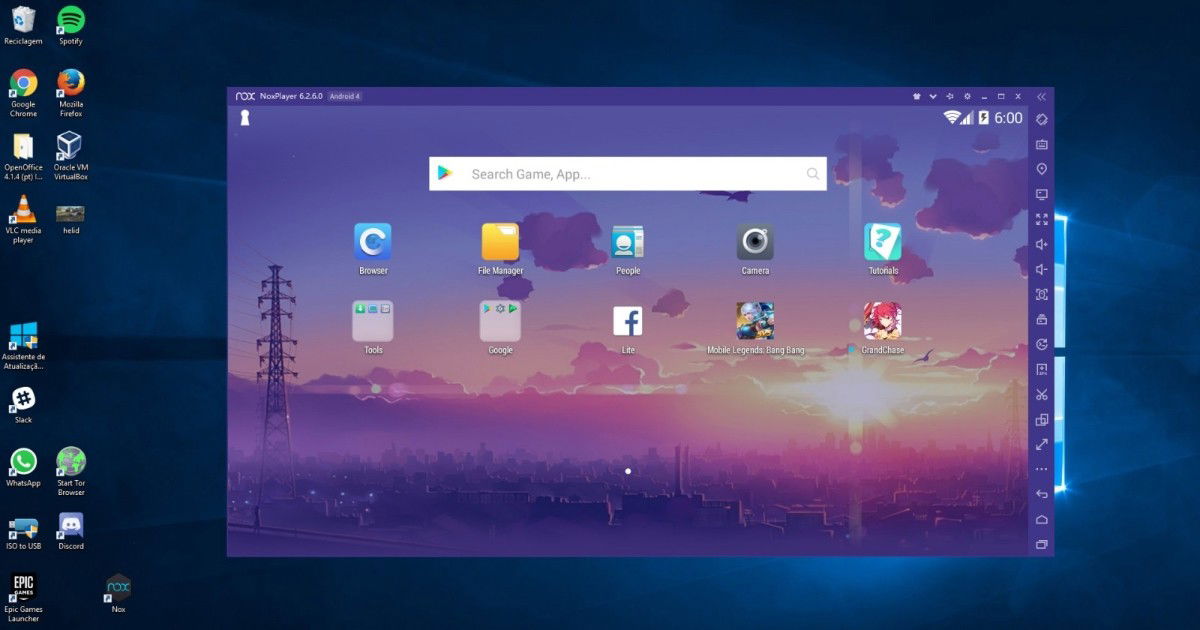Show more sidebar tools via three dots
1200x630 pixels.
pos(1041,469)
